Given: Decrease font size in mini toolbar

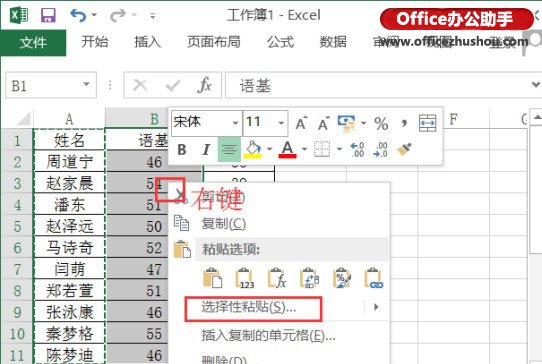Looking at the screenshot, I should point(324,123).
